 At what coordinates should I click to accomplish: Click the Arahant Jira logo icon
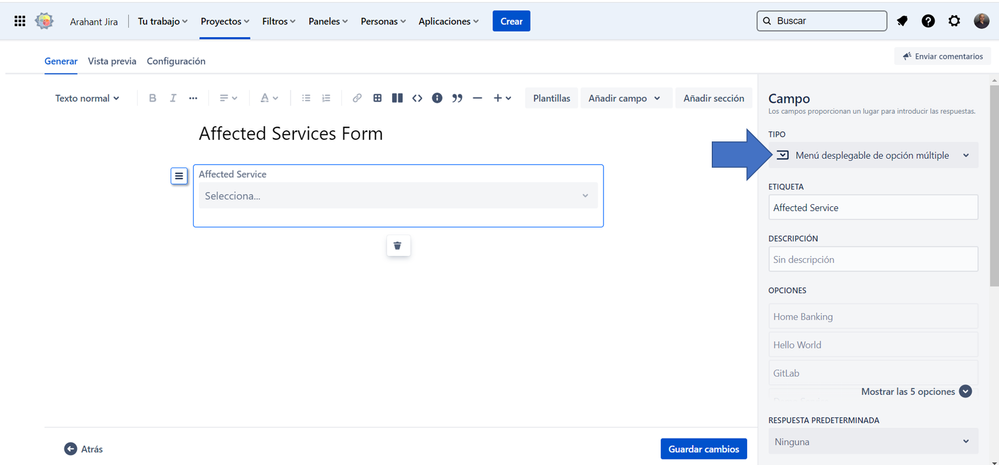pyautogui.click(x=44, y=21)
